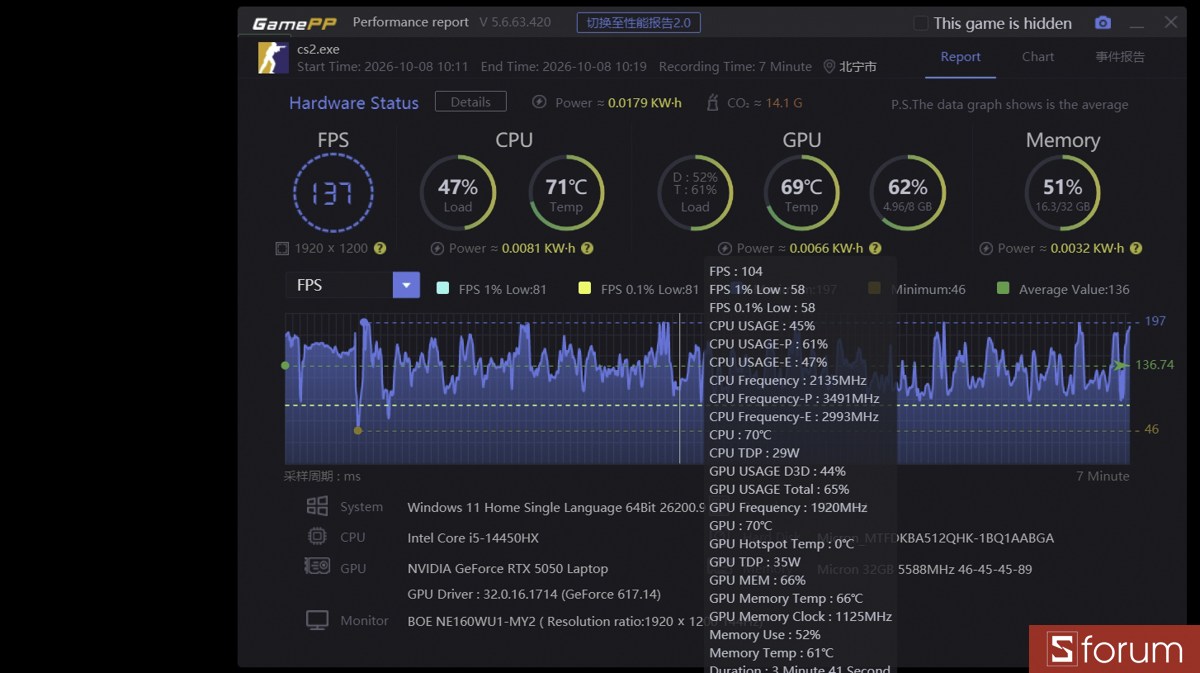Click the CO₂ emission icon

[x=713, y=102]
